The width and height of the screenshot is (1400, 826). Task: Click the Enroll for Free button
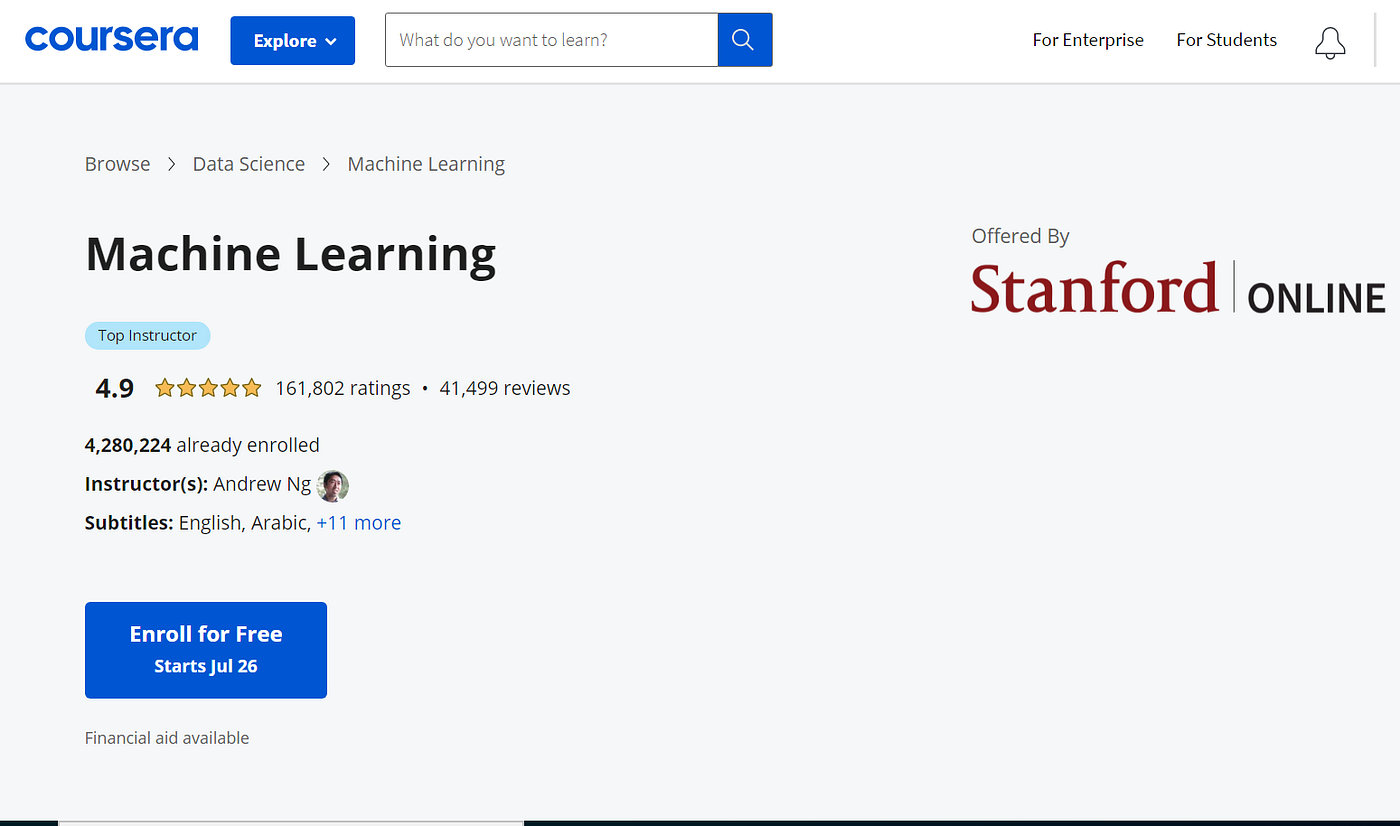(x=205, y=649)
